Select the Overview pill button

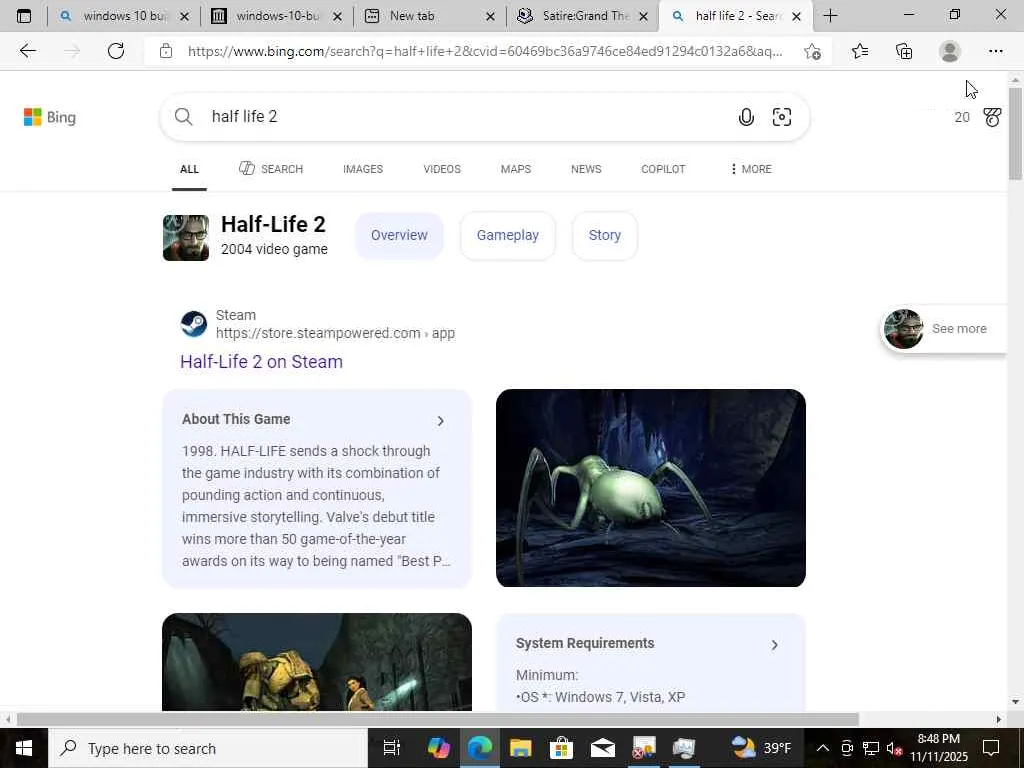(x=399, y=235)
